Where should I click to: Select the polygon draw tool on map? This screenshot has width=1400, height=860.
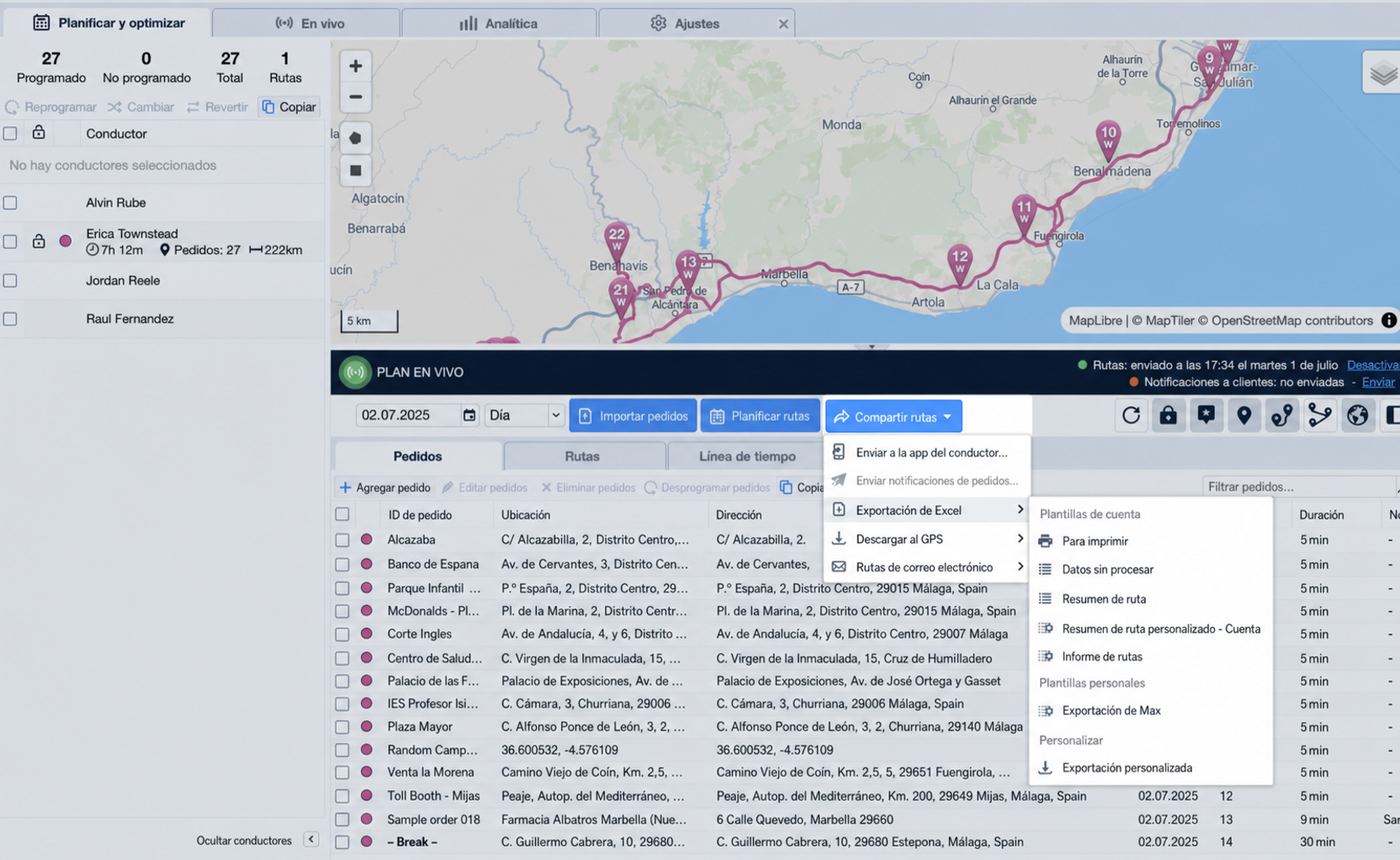click(x=356, y=138)
